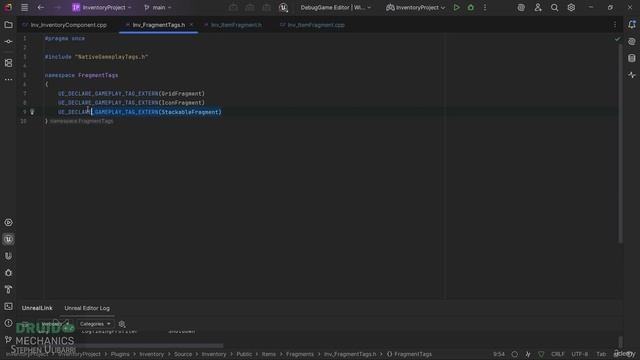The width and height of the screenshot is (640, 360).
Task: Open InventoryProject run configuration dropdown
Action: point(416,7)
